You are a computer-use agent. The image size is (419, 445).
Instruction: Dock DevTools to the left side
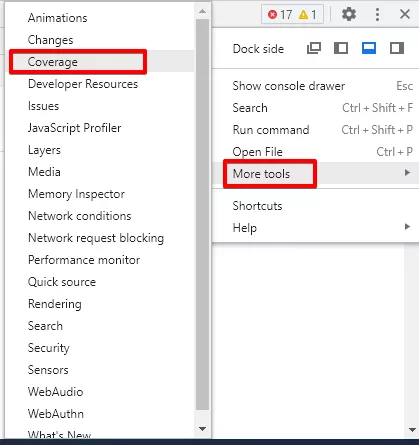341,48
